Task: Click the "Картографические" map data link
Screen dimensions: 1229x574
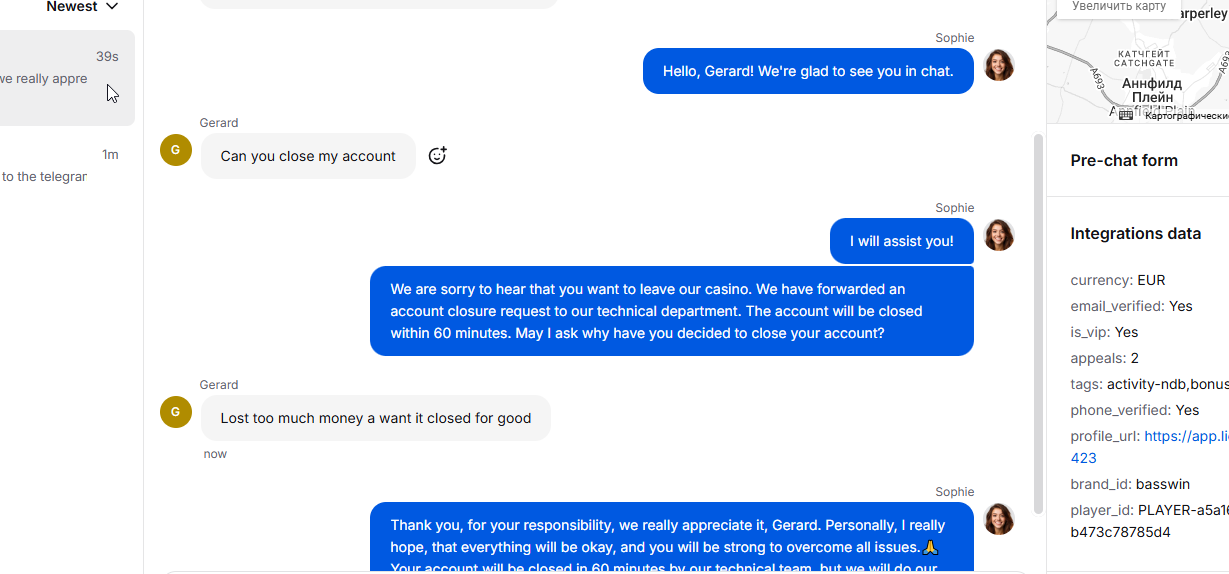Action: click(1186, 116)
